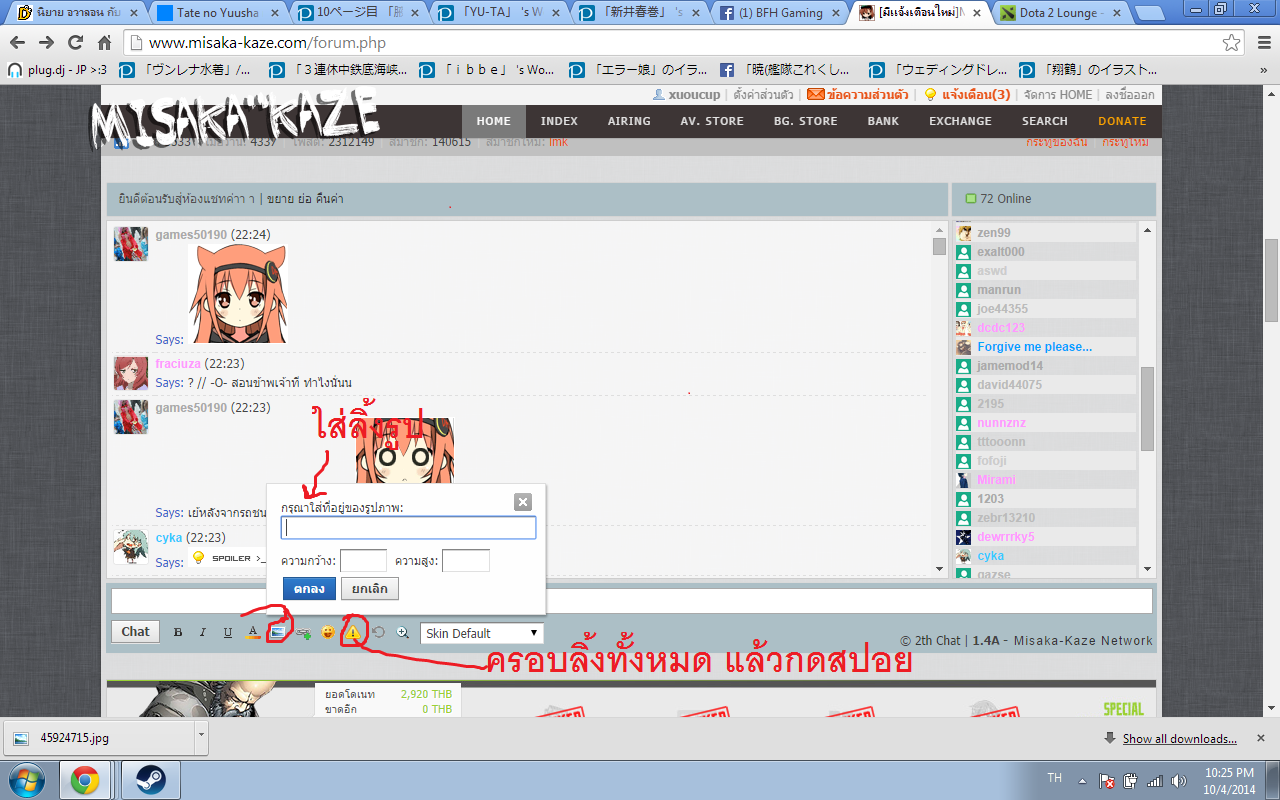
Task: Click the browser Home icon
Action: [x=104, y=43]
